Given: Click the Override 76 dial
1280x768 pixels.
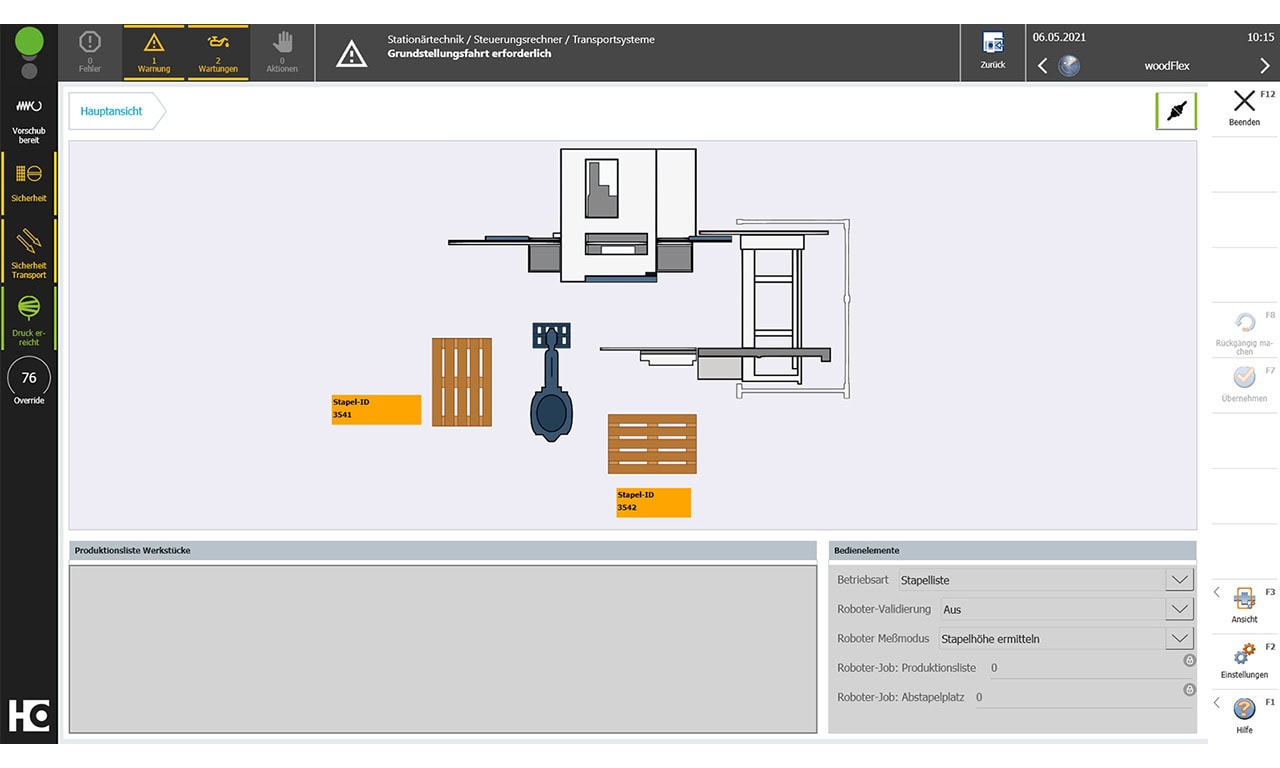Looking at the screenshot, I should [29, 378].
